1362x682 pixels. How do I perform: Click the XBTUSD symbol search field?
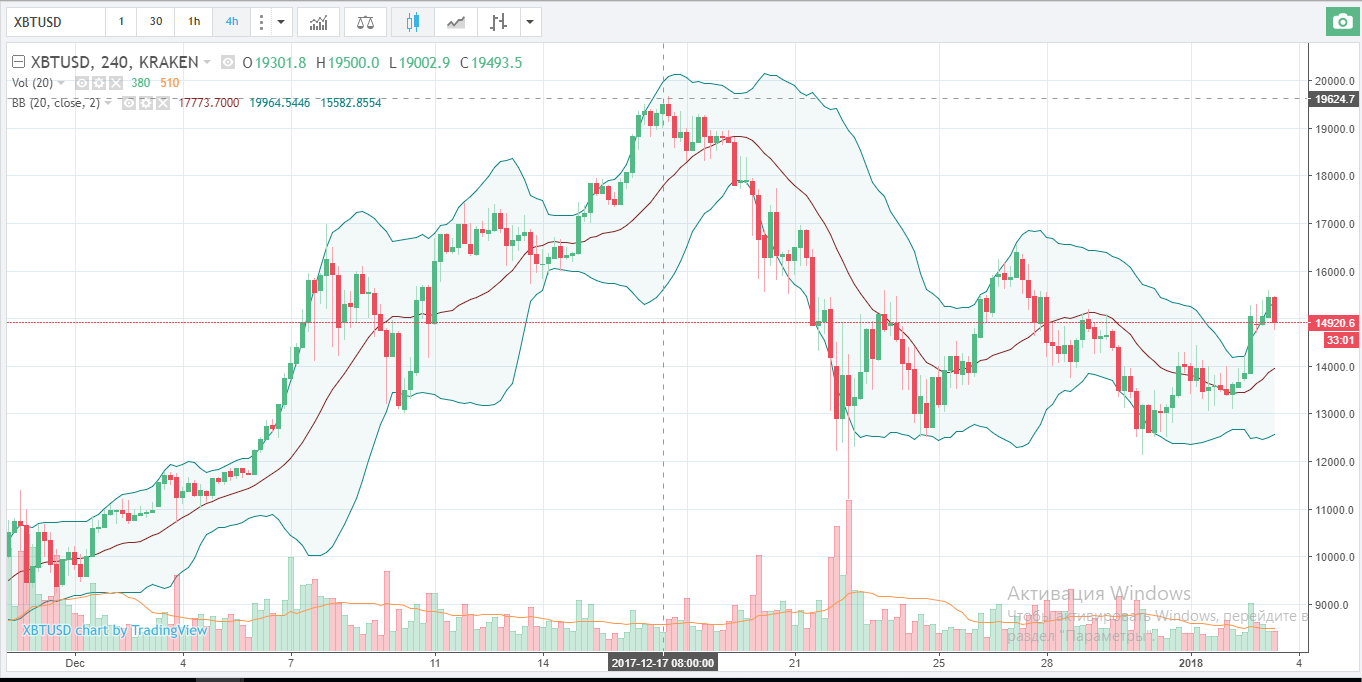54,21
